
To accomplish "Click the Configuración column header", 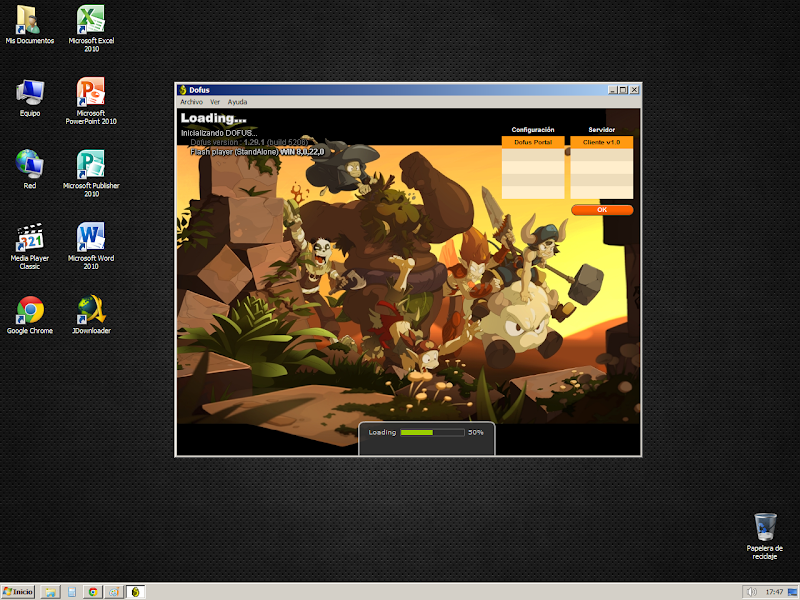I will click(533, 130).
